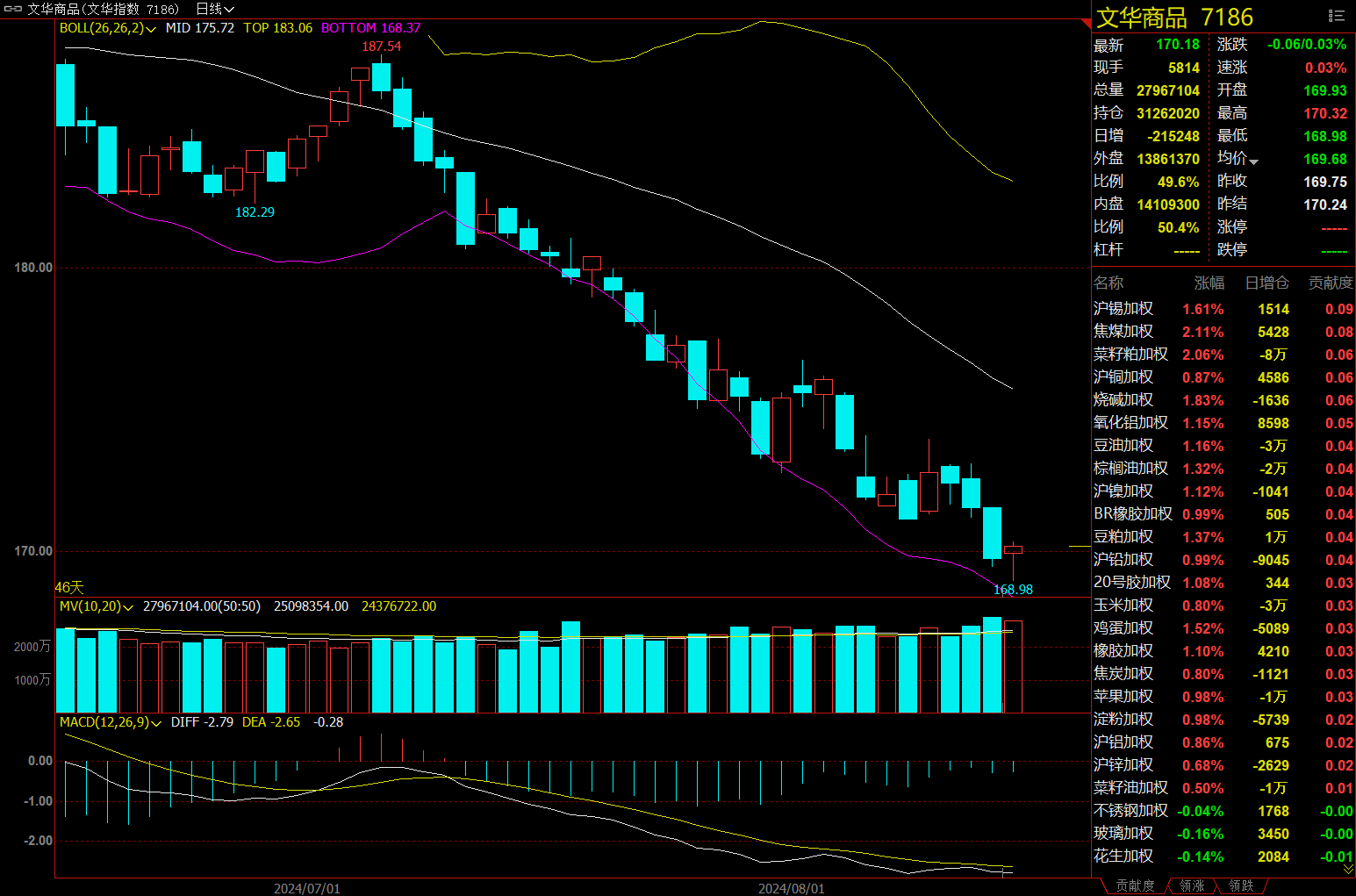Select the 沪铝加权 row
1356x896 pixels.
[1223, 742]
